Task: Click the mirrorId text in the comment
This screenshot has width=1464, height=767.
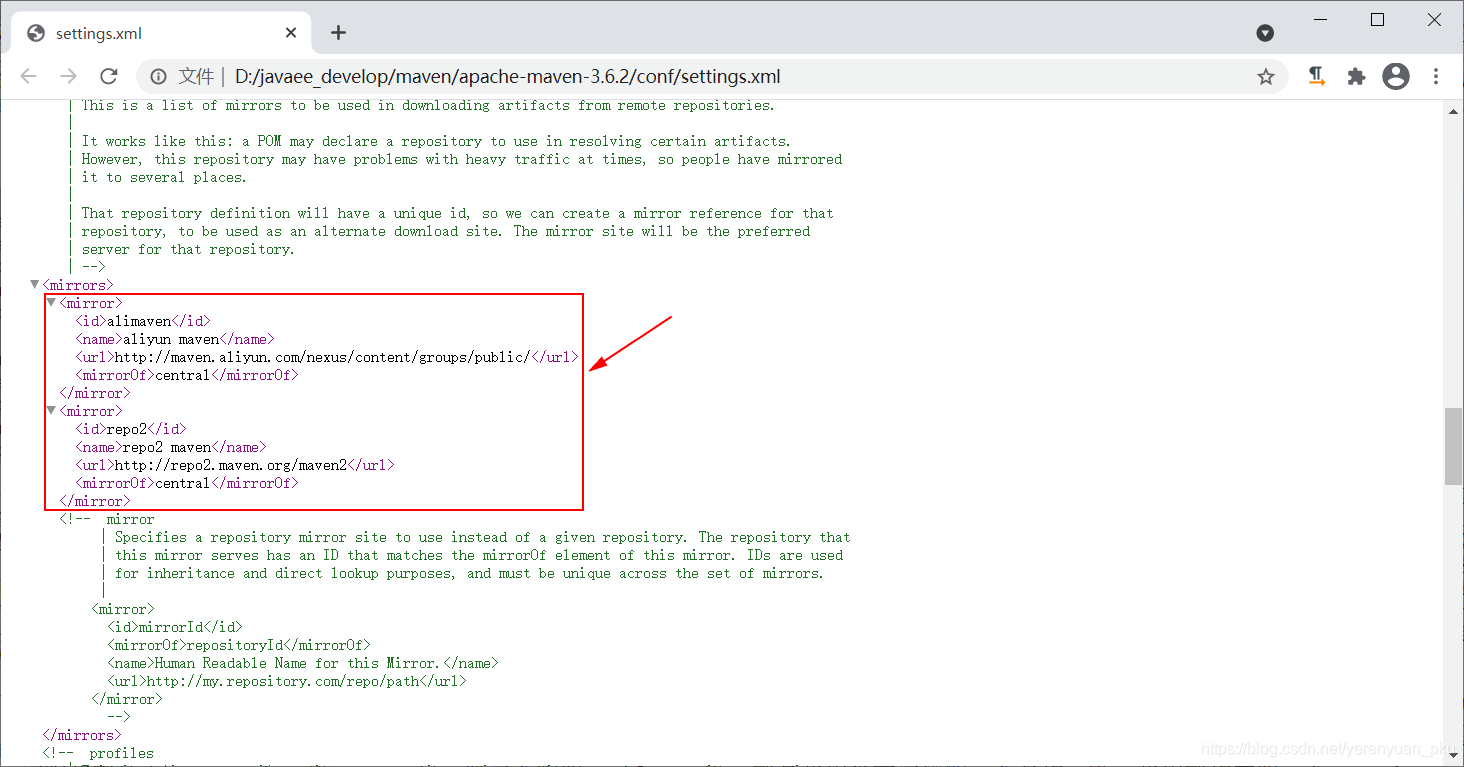Action: 171,627
